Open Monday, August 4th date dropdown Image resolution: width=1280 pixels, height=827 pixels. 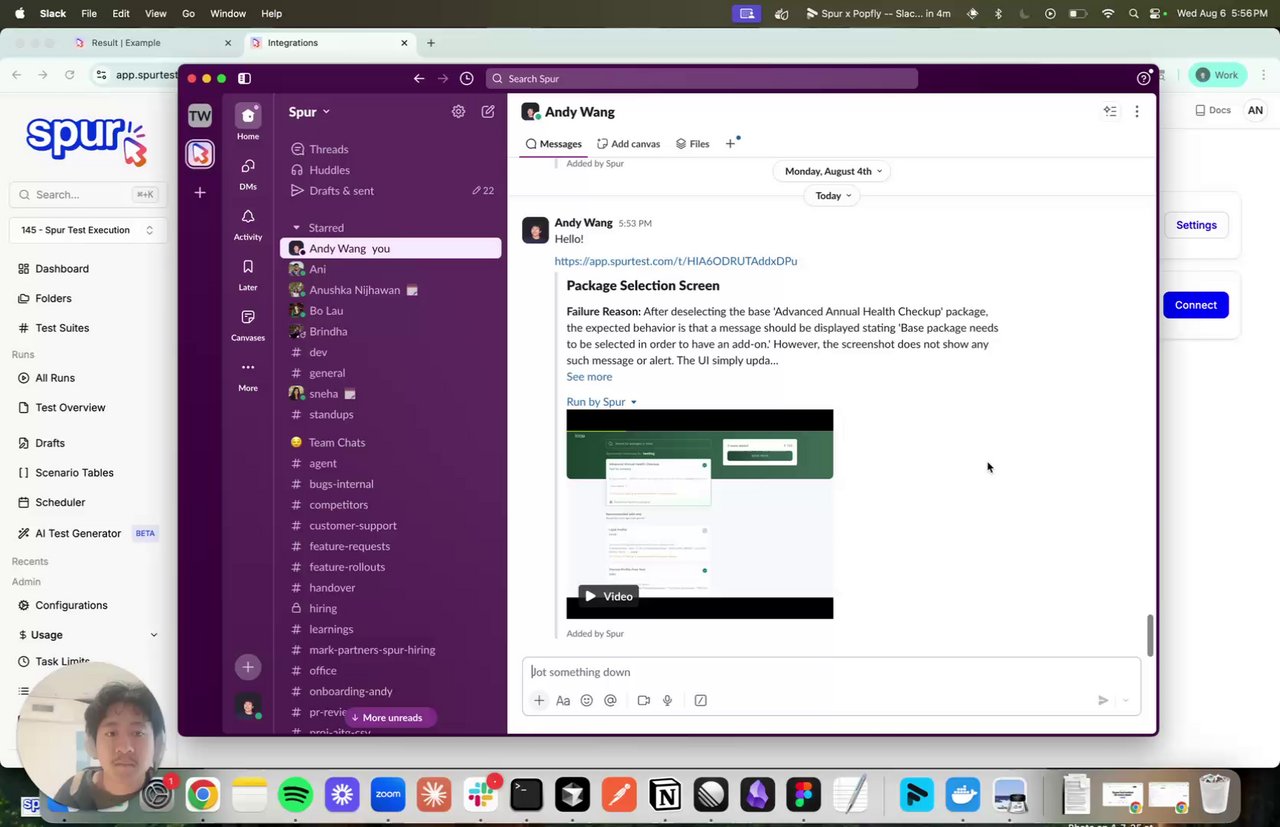833,171
